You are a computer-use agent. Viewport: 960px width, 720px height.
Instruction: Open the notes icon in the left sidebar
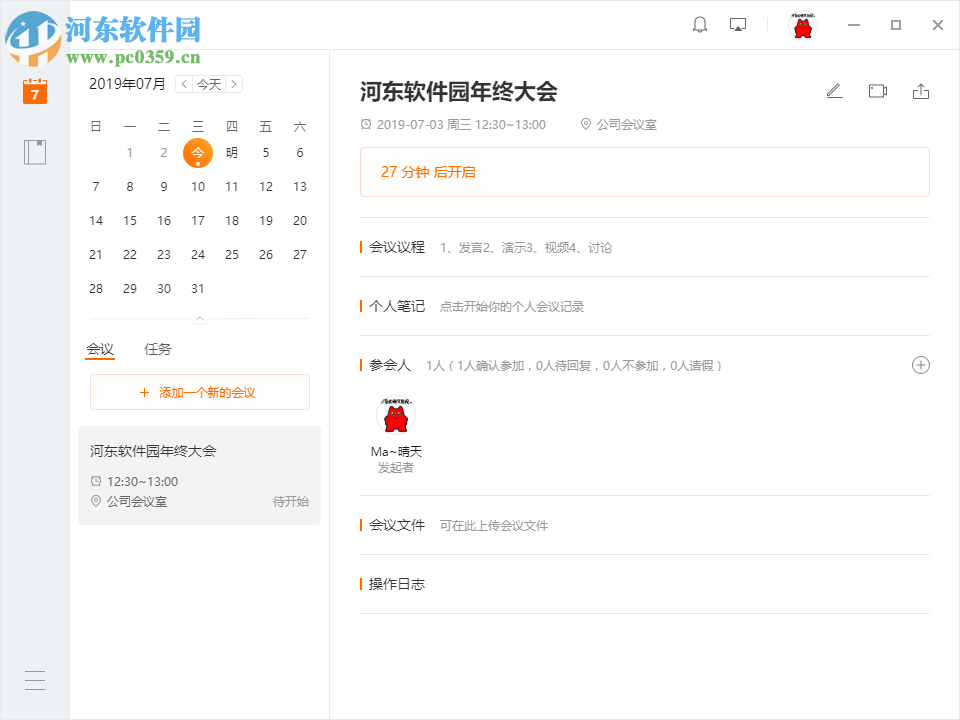coord(34,151)
